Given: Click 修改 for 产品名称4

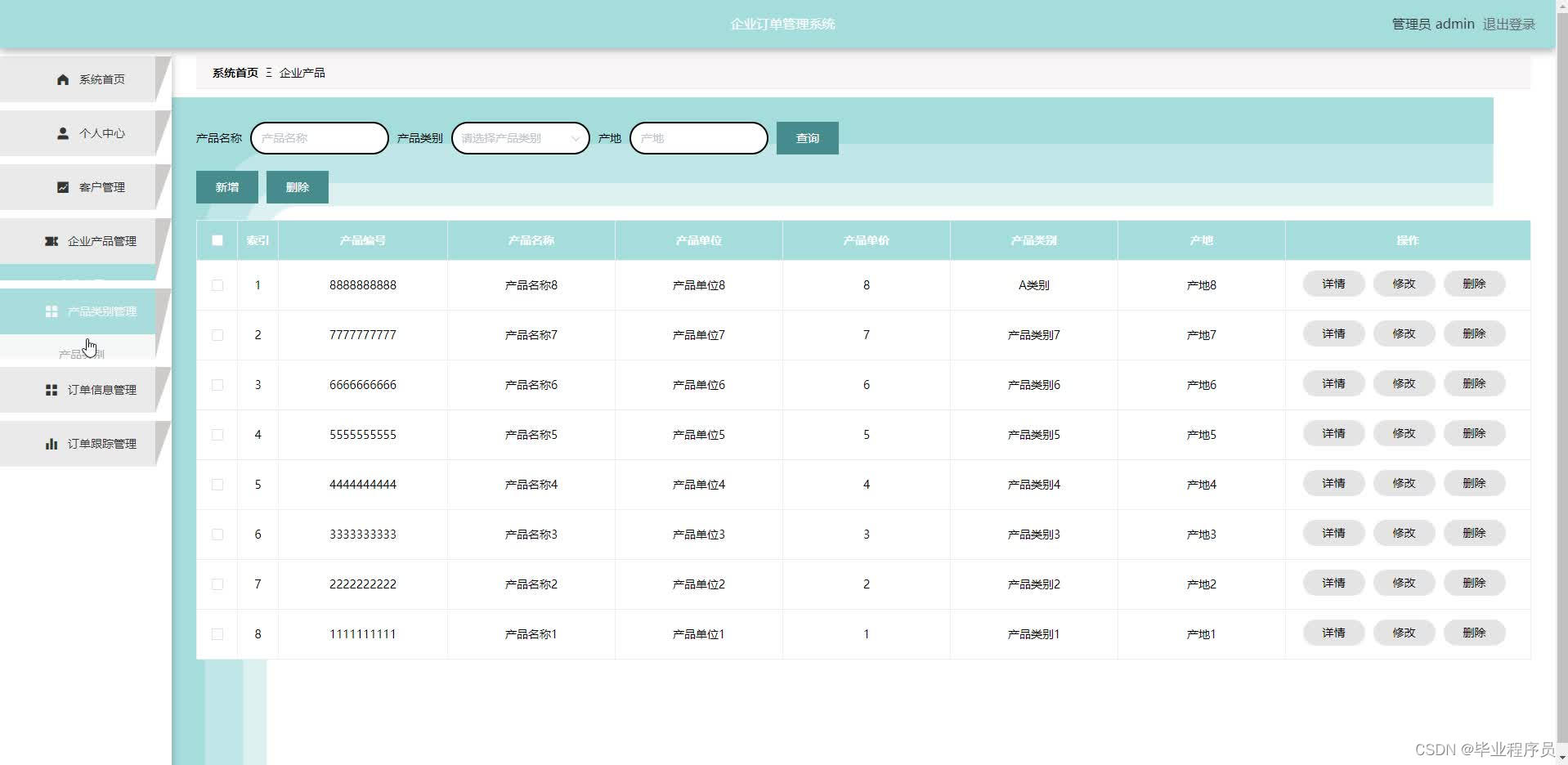Looking at the screenshot, I should 1404,483.
